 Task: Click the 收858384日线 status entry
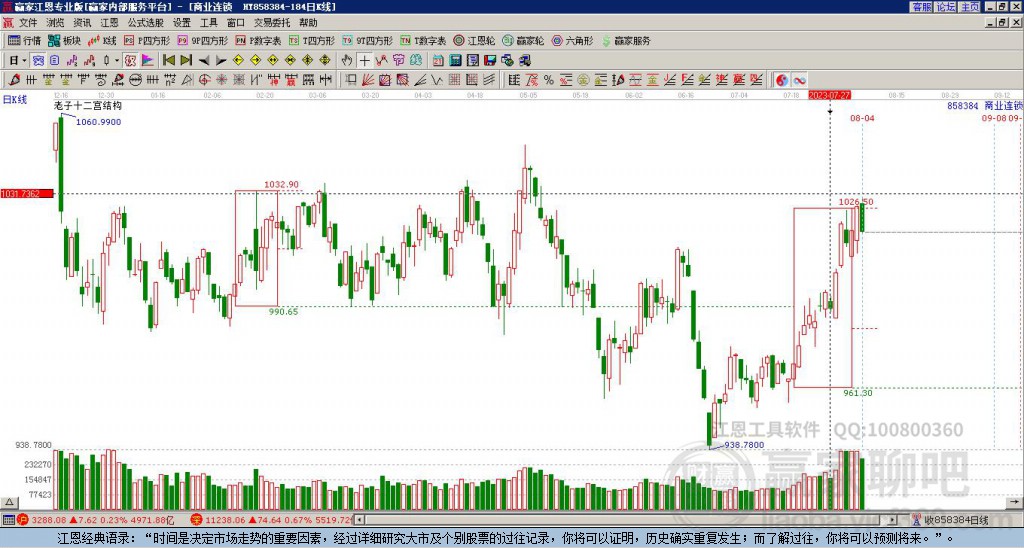pyautogui.click(x=956, y=520)
